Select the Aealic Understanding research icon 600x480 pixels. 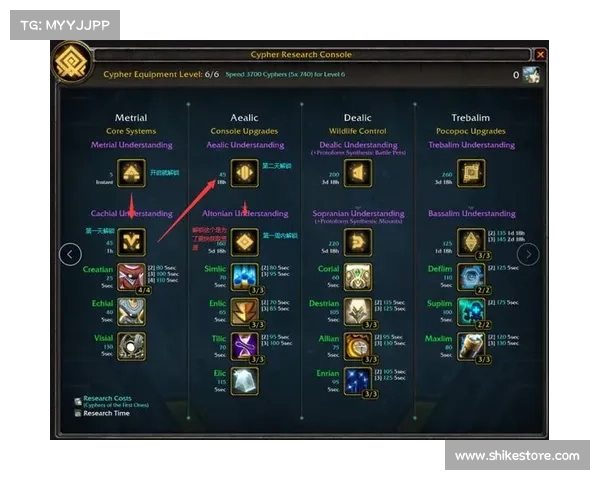click(245, 173)
